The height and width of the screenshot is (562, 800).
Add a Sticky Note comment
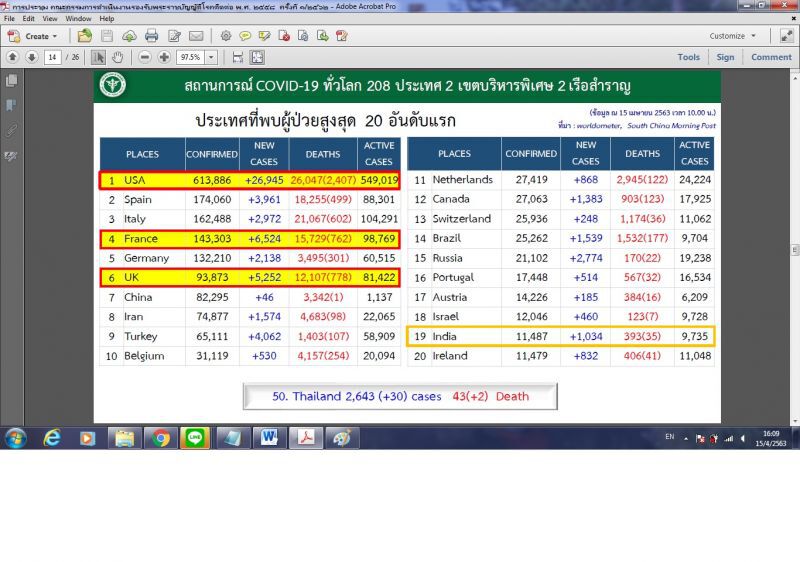pyautogui.click(x=245, y=36)
